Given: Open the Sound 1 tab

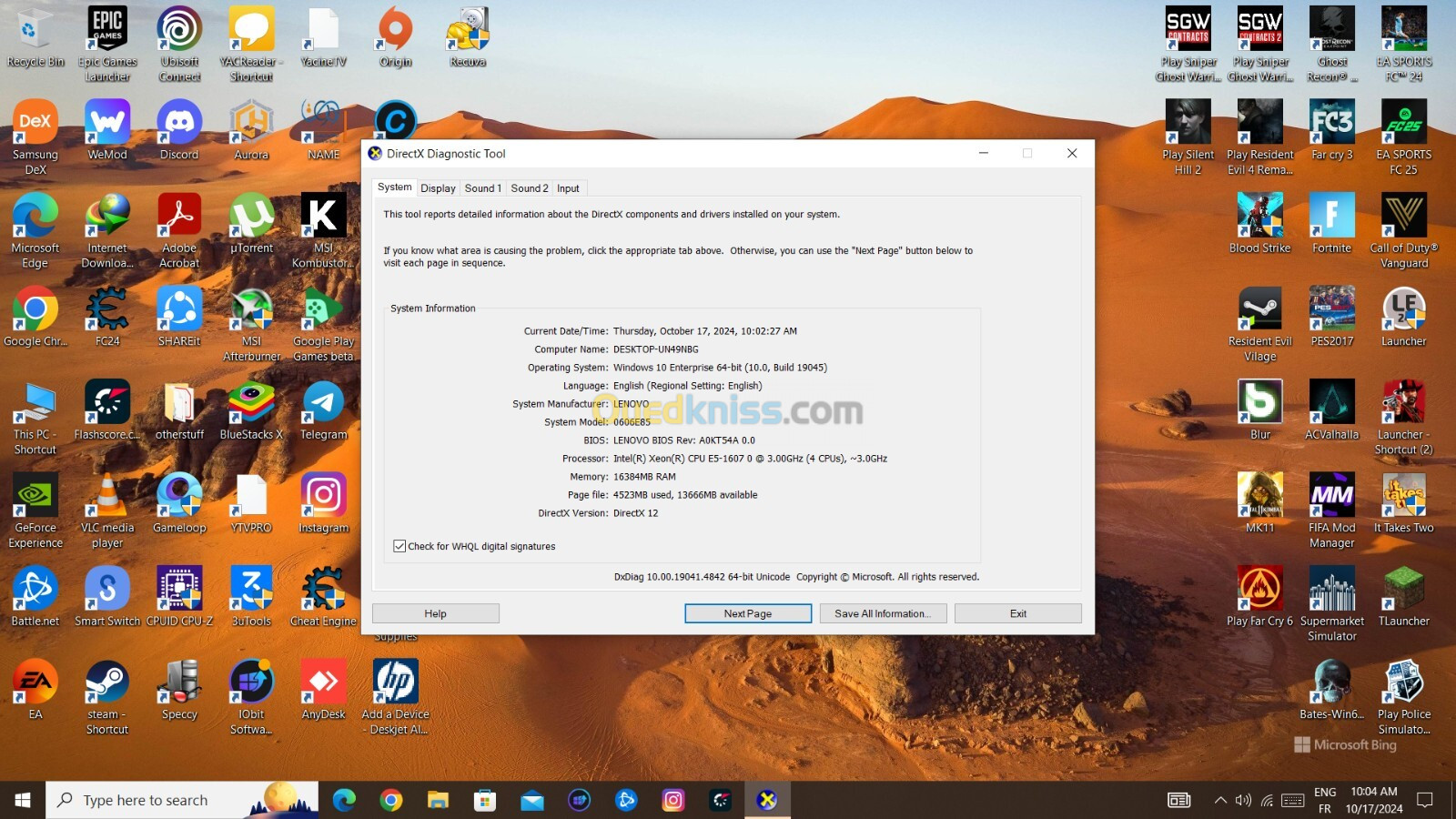Looking at the screenshot, I should [x=482, y=188].
